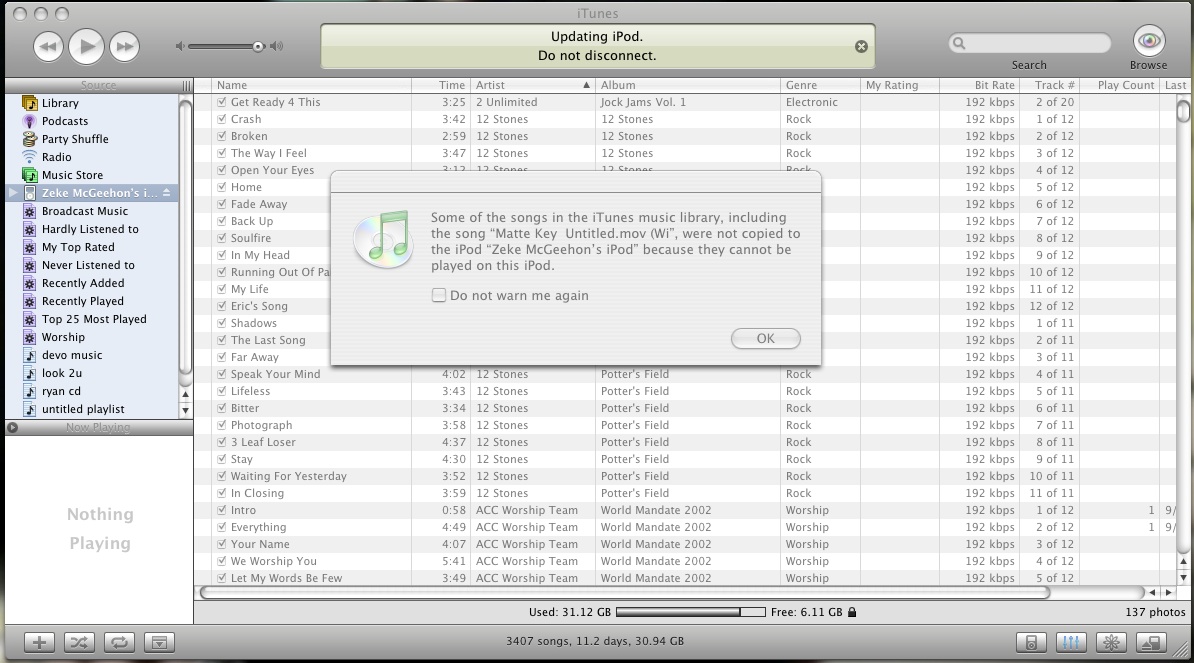
Task: Toggle the shuffle button
Action: (x=79, y=642)
